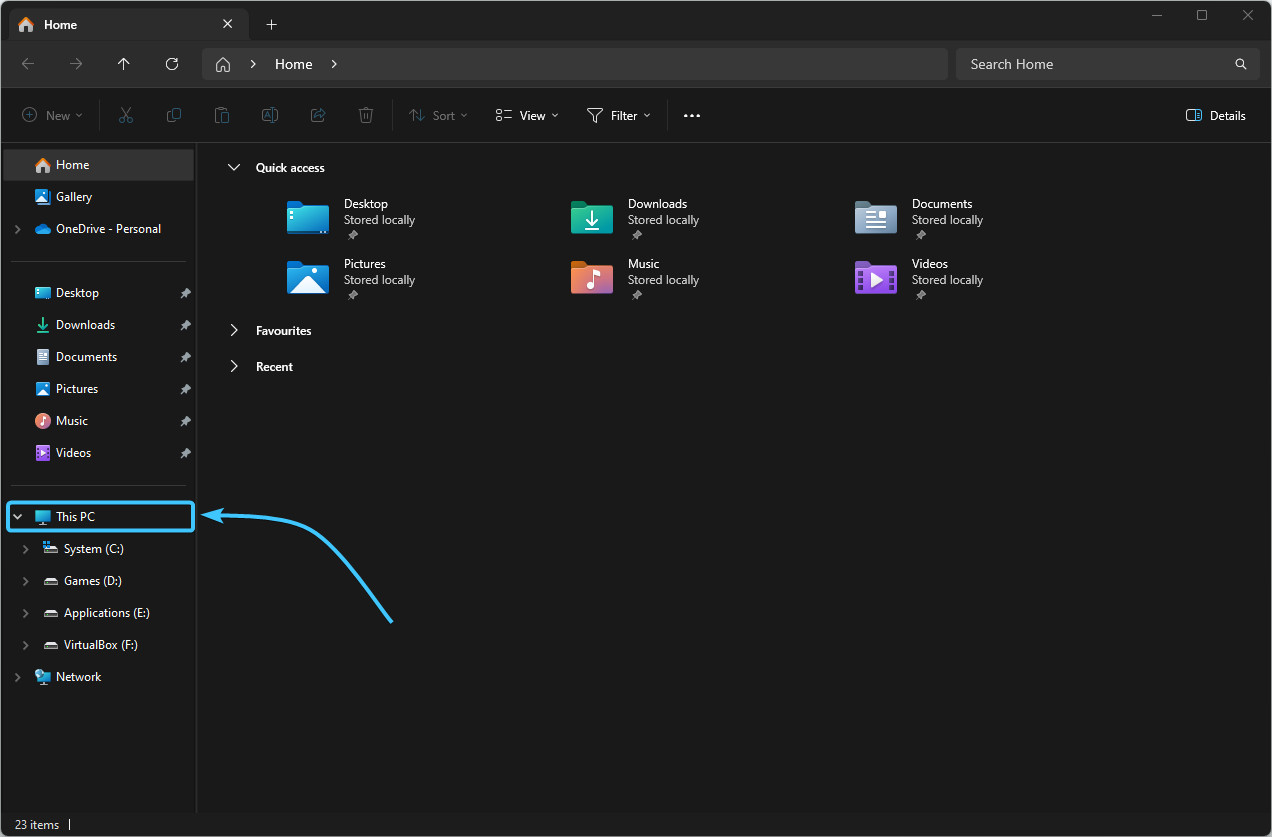The image size is (1272, 837).
Task: Open the Sort dropdown menu
Action: (x=432, y=116)
